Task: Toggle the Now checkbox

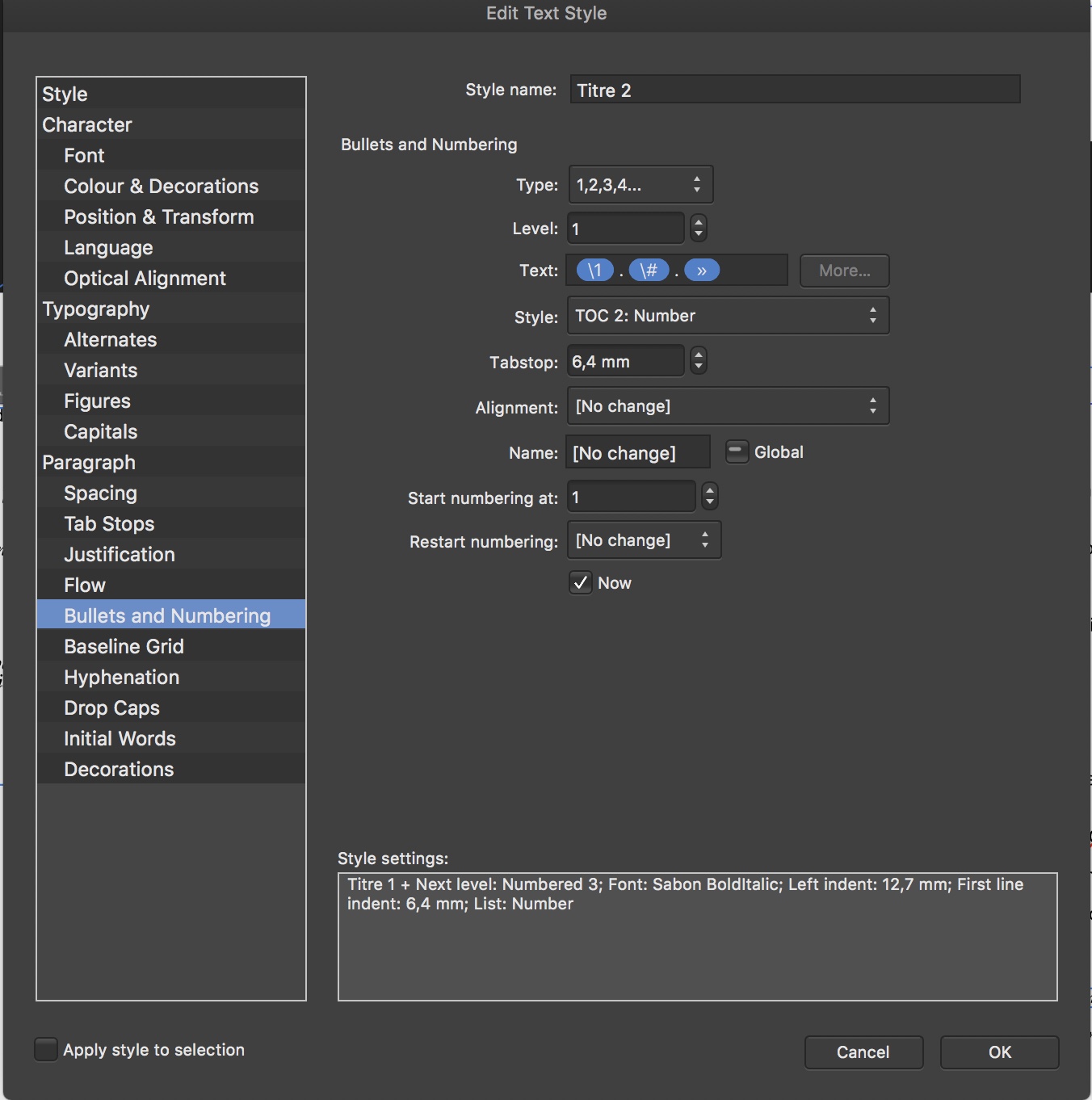Action: [581, 582]
